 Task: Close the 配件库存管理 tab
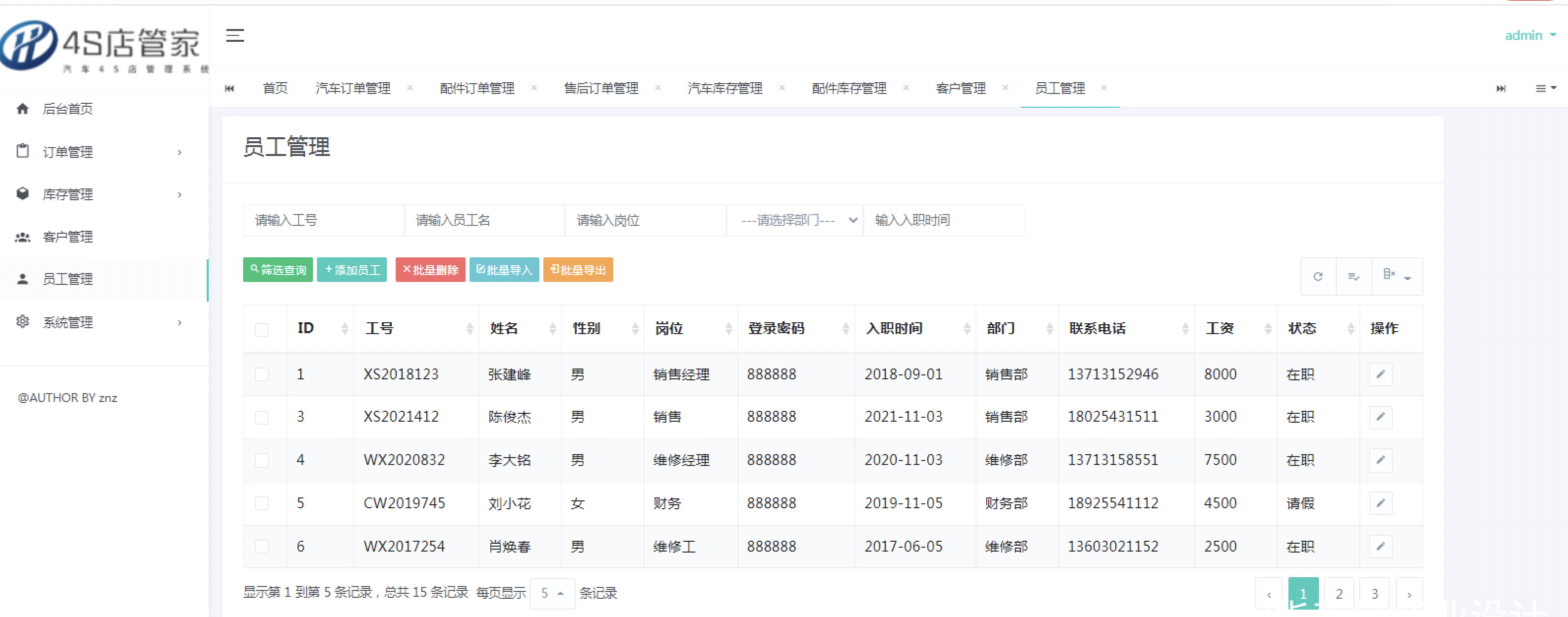pos(907,88)
